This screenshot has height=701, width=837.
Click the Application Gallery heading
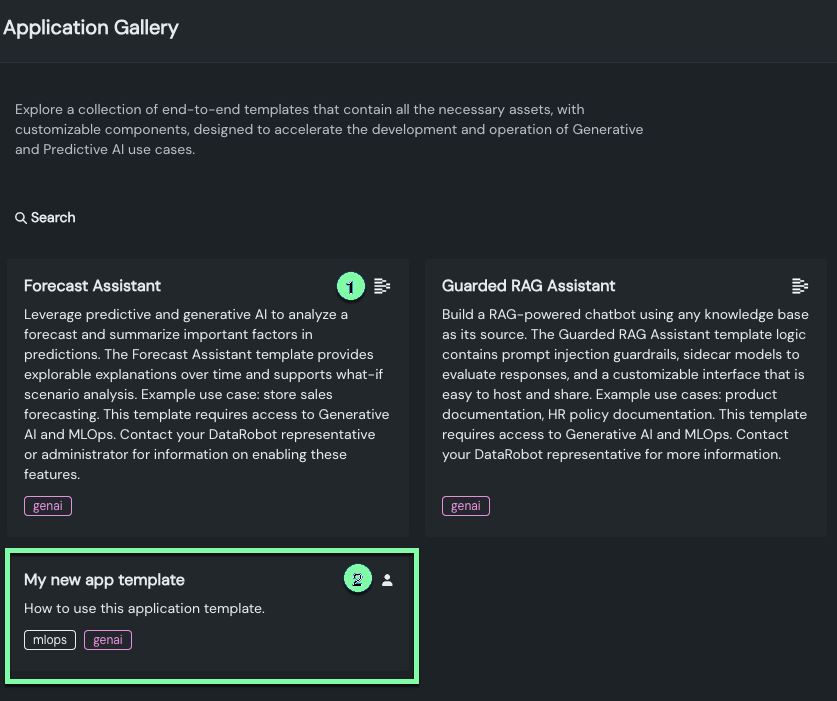coord(91,28)
